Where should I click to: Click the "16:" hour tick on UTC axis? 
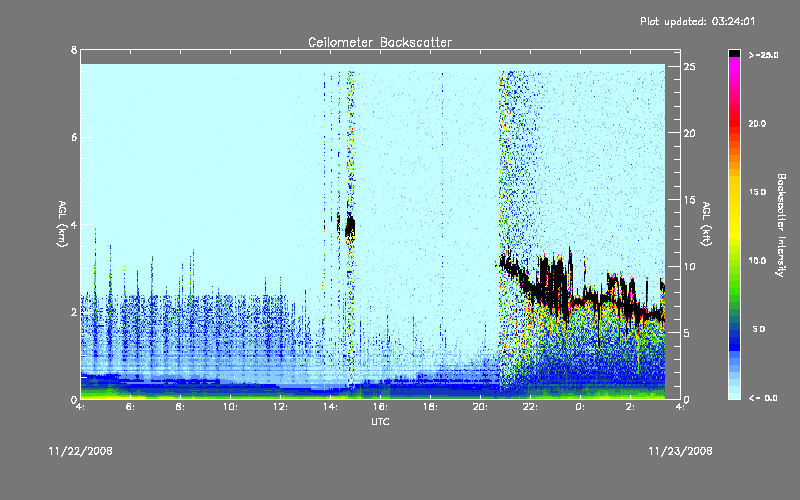pos(380,407)
